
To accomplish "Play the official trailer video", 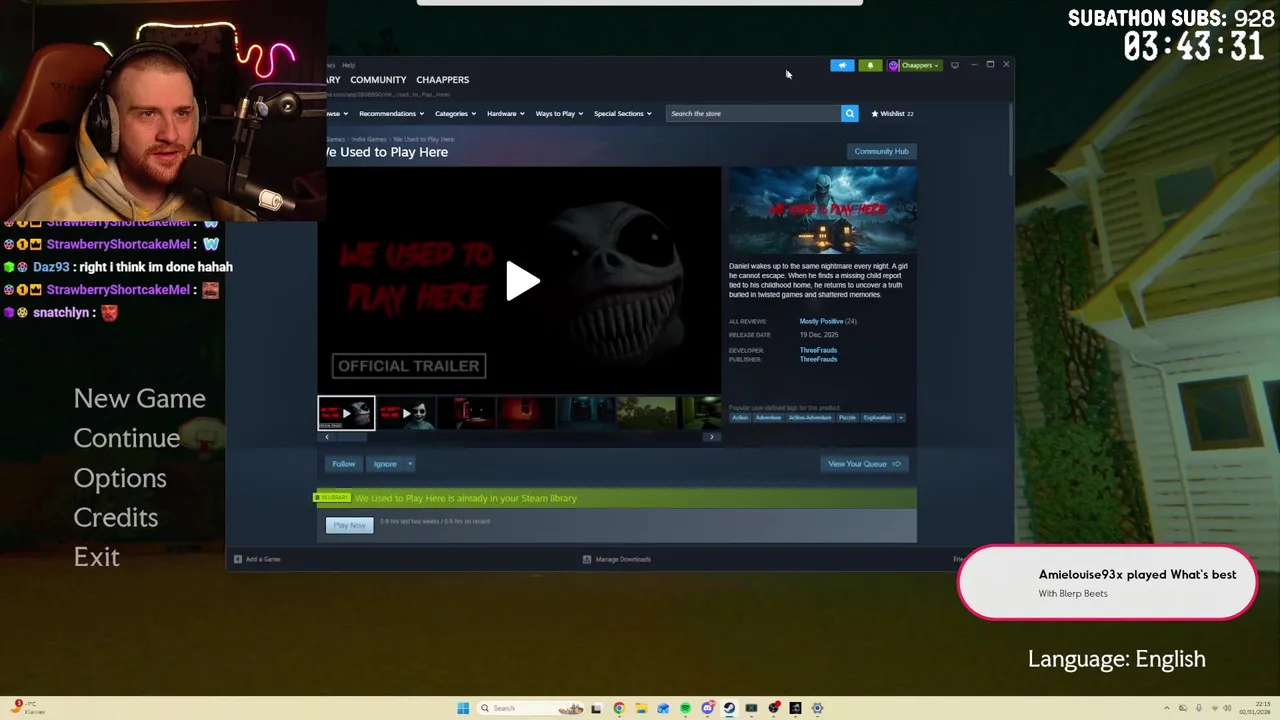I will point(522,281).
